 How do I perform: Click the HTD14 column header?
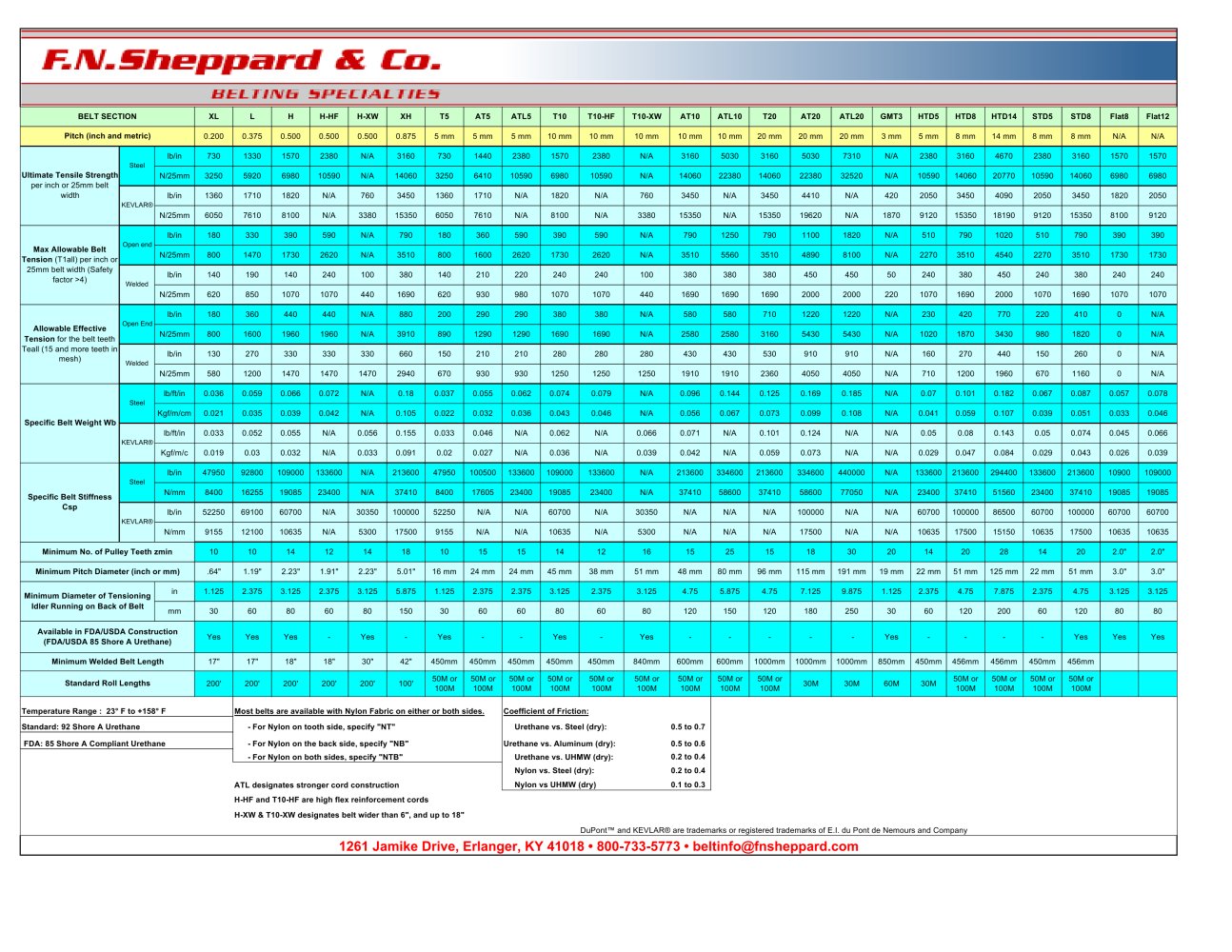click(x=1003, y=116)
